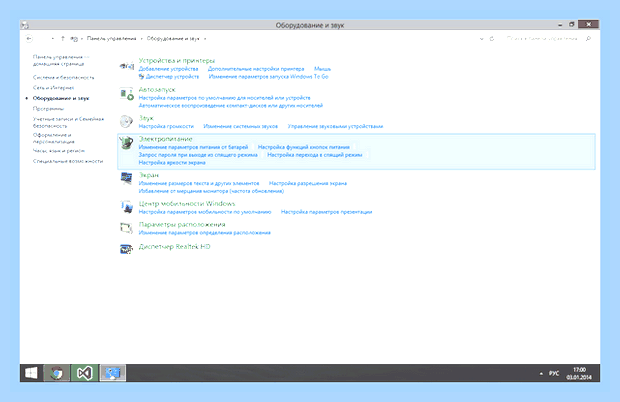Open Часы, язык и регион in sidebar

59,151
